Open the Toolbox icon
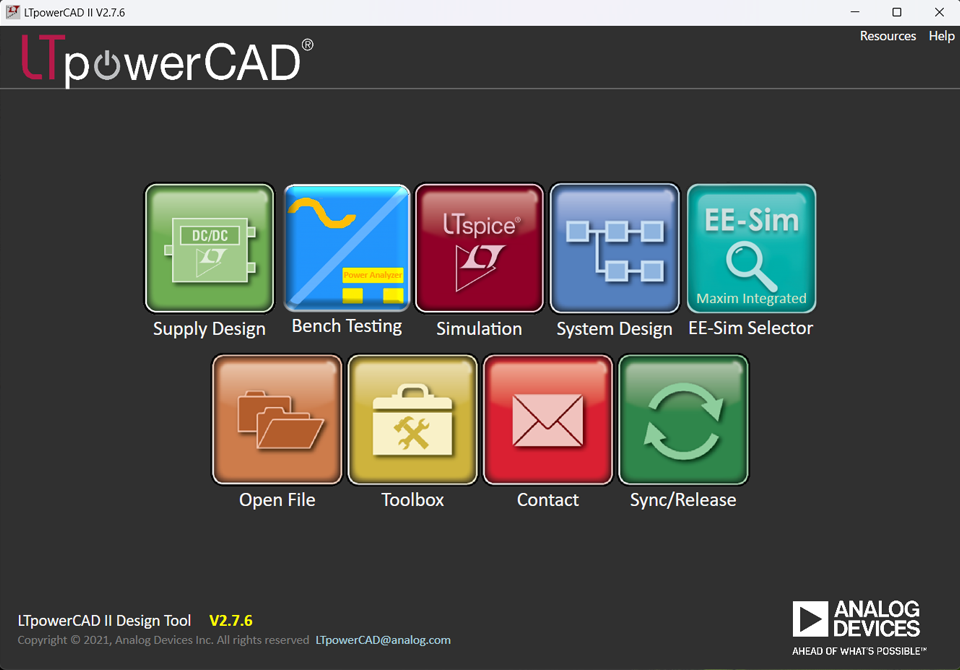 (x=412, y=419)
